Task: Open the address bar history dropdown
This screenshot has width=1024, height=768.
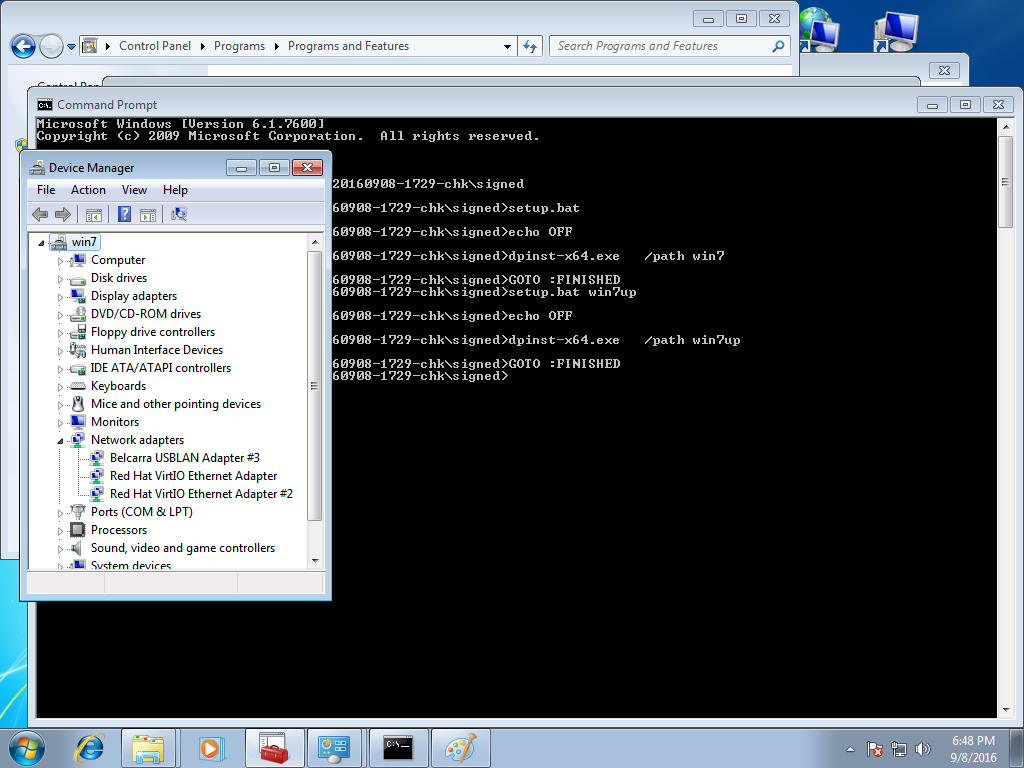Action: pyautogui.click(x=507, y=46)
